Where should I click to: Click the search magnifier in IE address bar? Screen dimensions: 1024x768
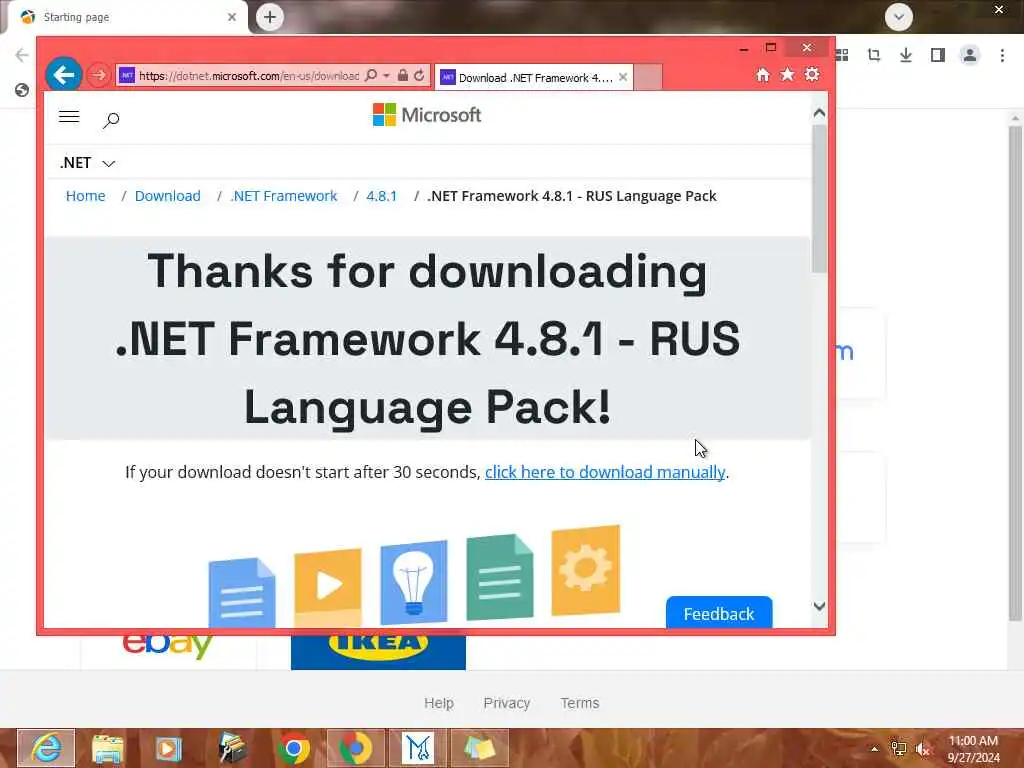coord(371,76)
